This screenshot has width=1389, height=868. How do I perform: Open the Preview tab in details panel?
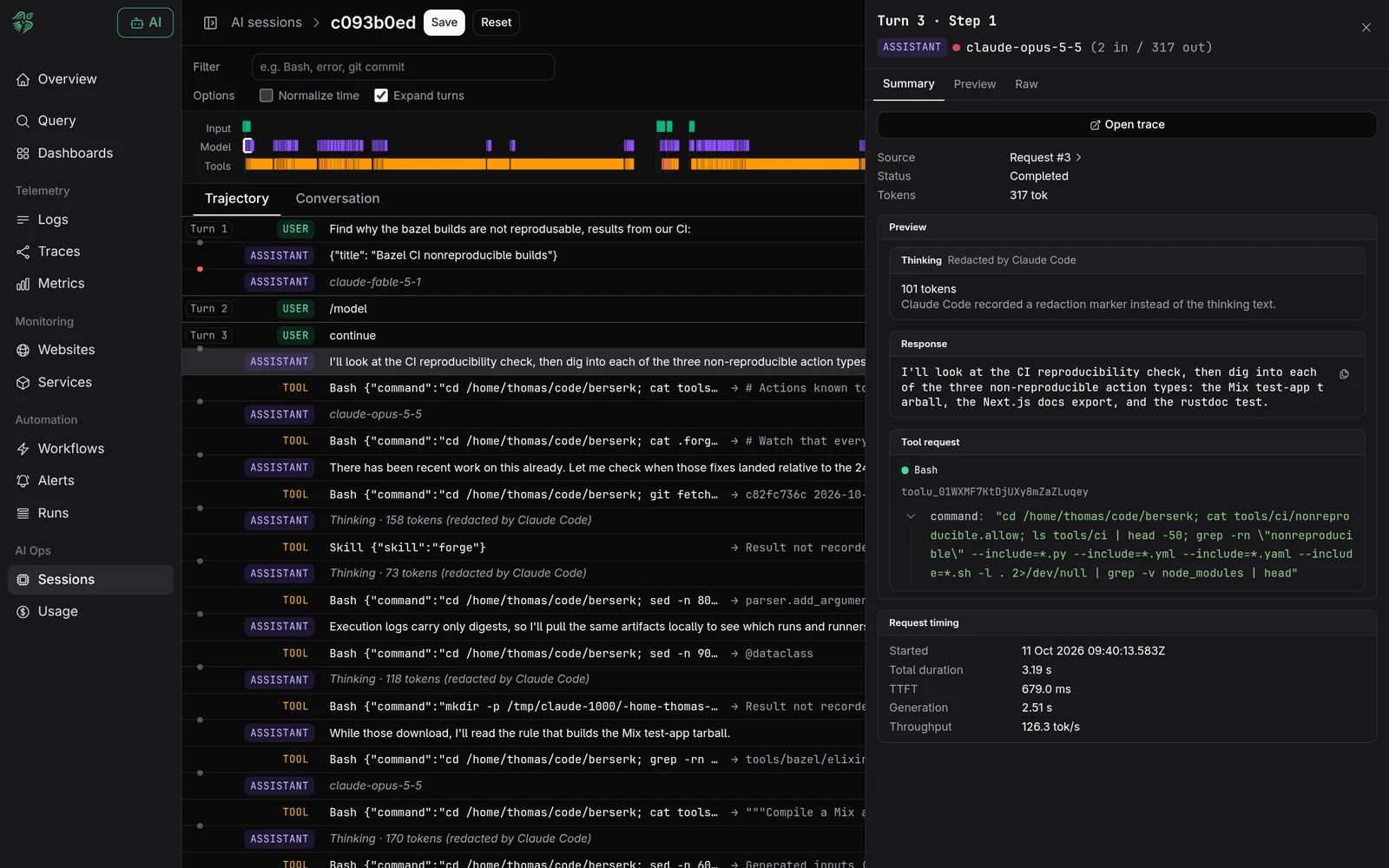tap(975, 84)
